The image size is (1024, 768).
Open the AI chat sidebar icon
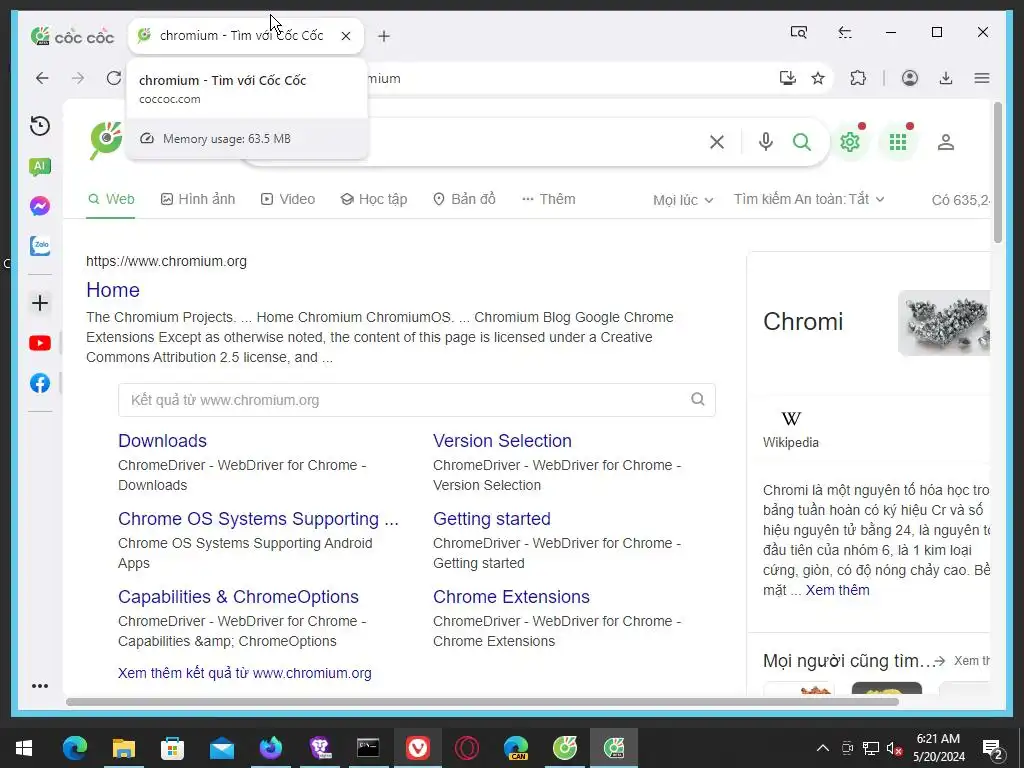tap(40, 167)
